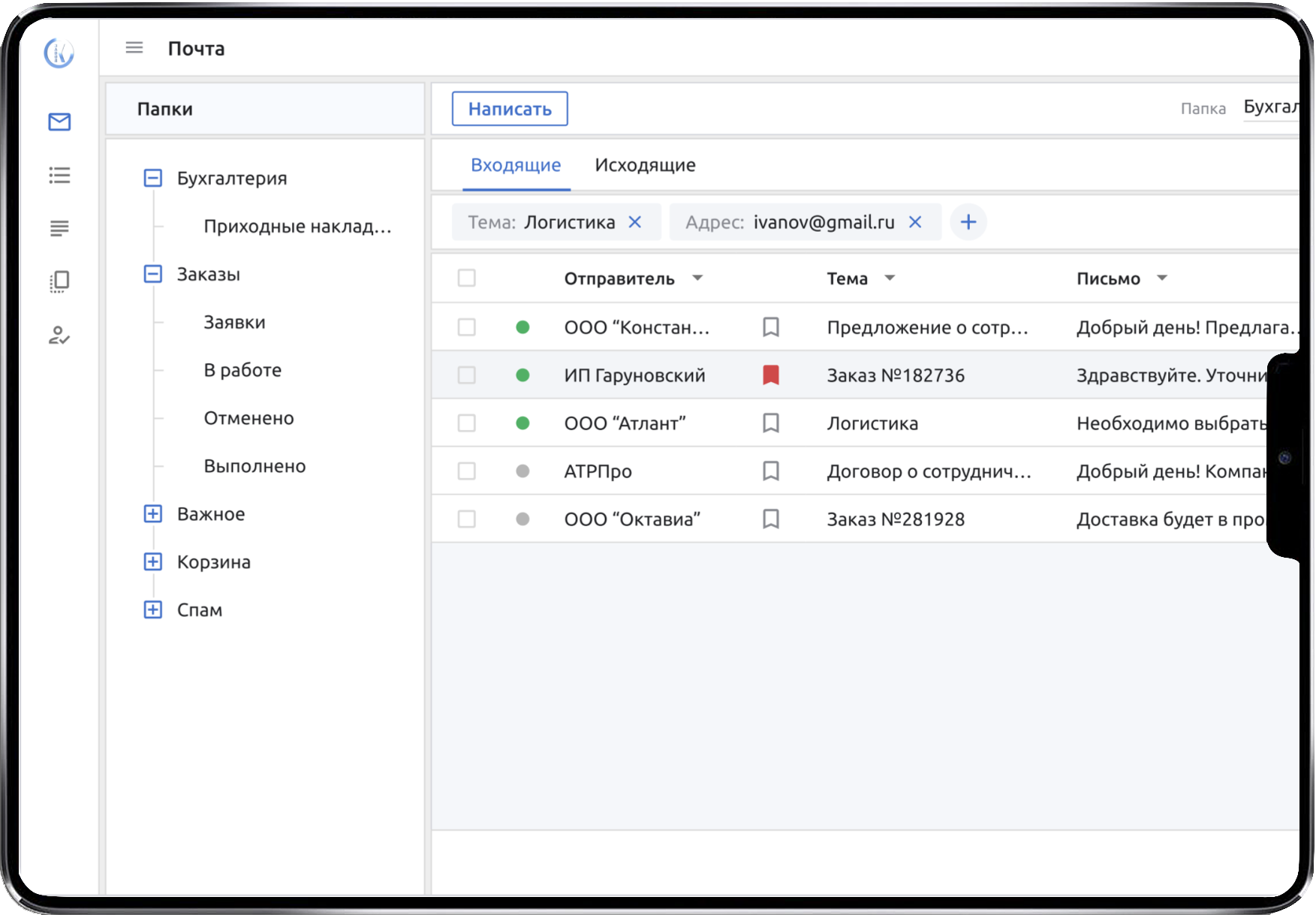Open the Отправитель column sort dropdown
The image size is (1316, 915).
point(697,278)
